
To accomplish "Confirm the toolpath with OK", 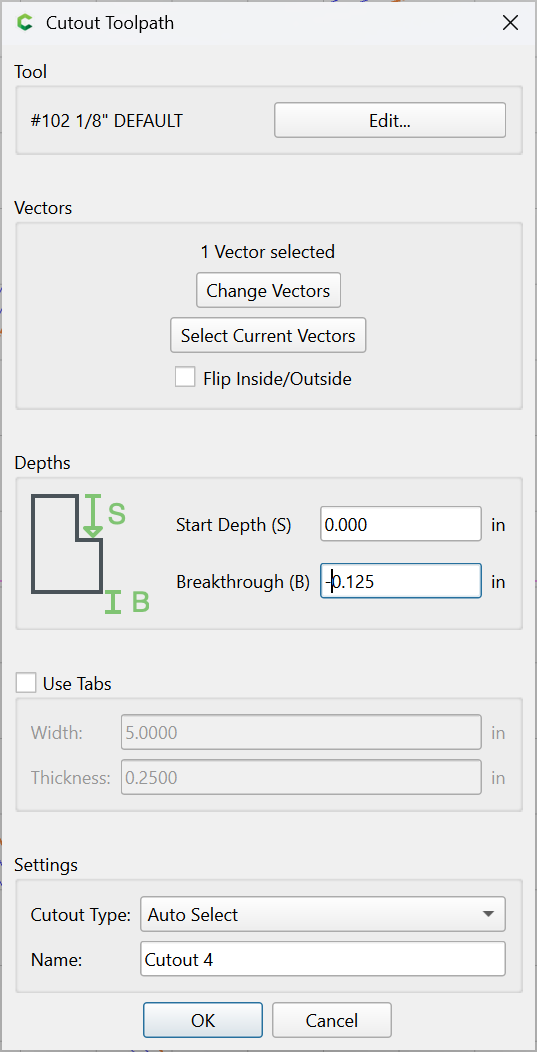I will pyautogui.click(x=203, y=1020).
